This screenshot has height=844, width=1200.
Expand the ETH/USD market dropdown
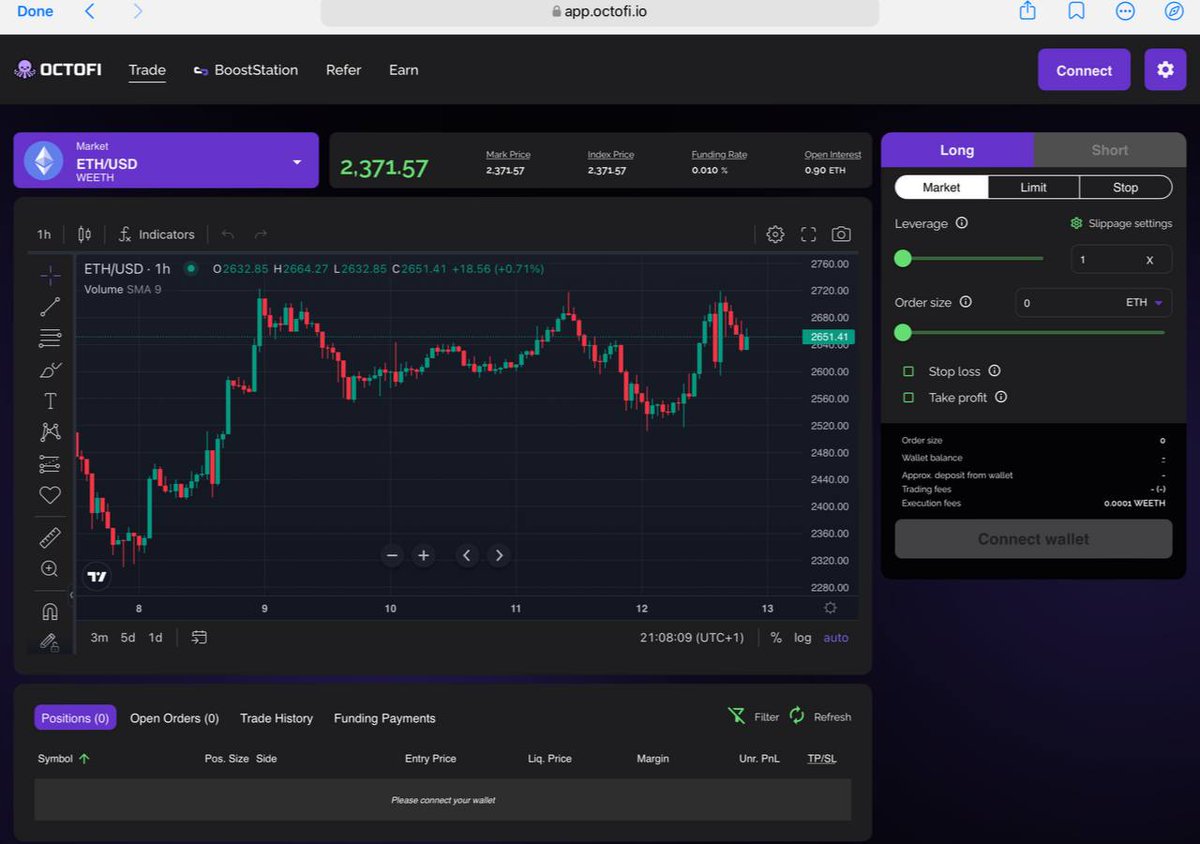pyautogui.click(x=166, y=160)
